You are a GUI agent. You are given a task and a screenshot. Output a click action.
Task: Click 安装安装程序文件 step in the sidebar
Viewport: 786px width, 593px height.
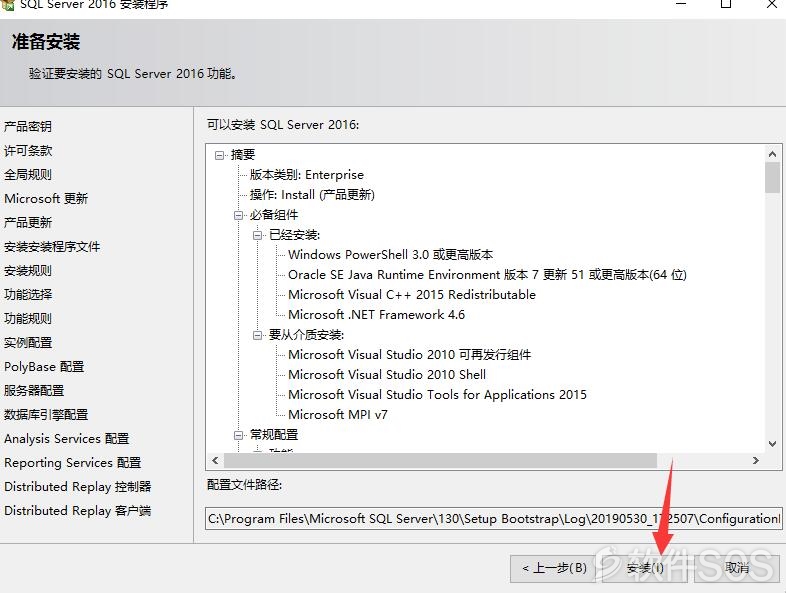pos(52,247)
